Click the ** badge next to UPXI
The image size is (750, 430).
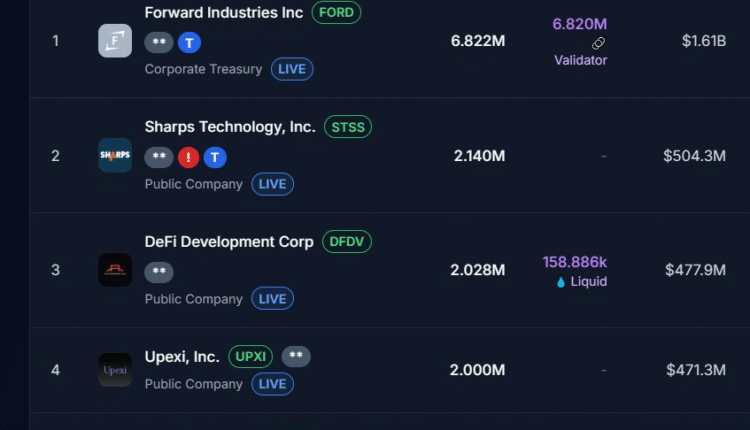pyautogui.click(x=295, y=356)
